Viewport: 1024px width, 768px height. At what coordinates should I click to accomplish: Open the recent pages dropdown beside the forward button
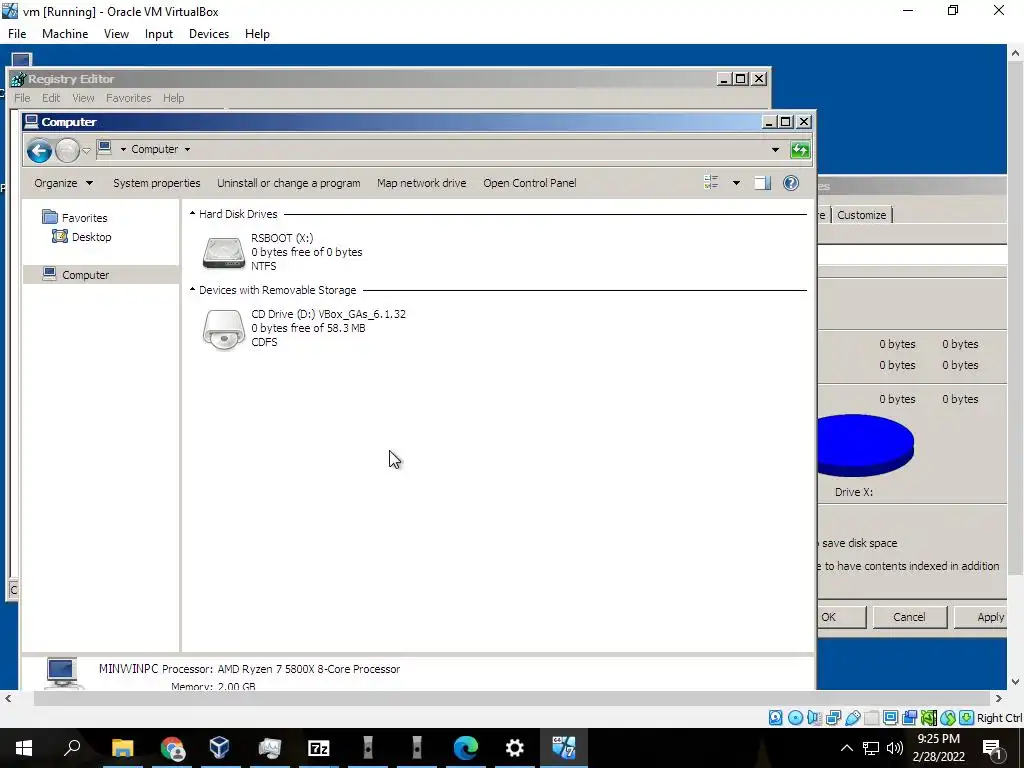point(86,151)
